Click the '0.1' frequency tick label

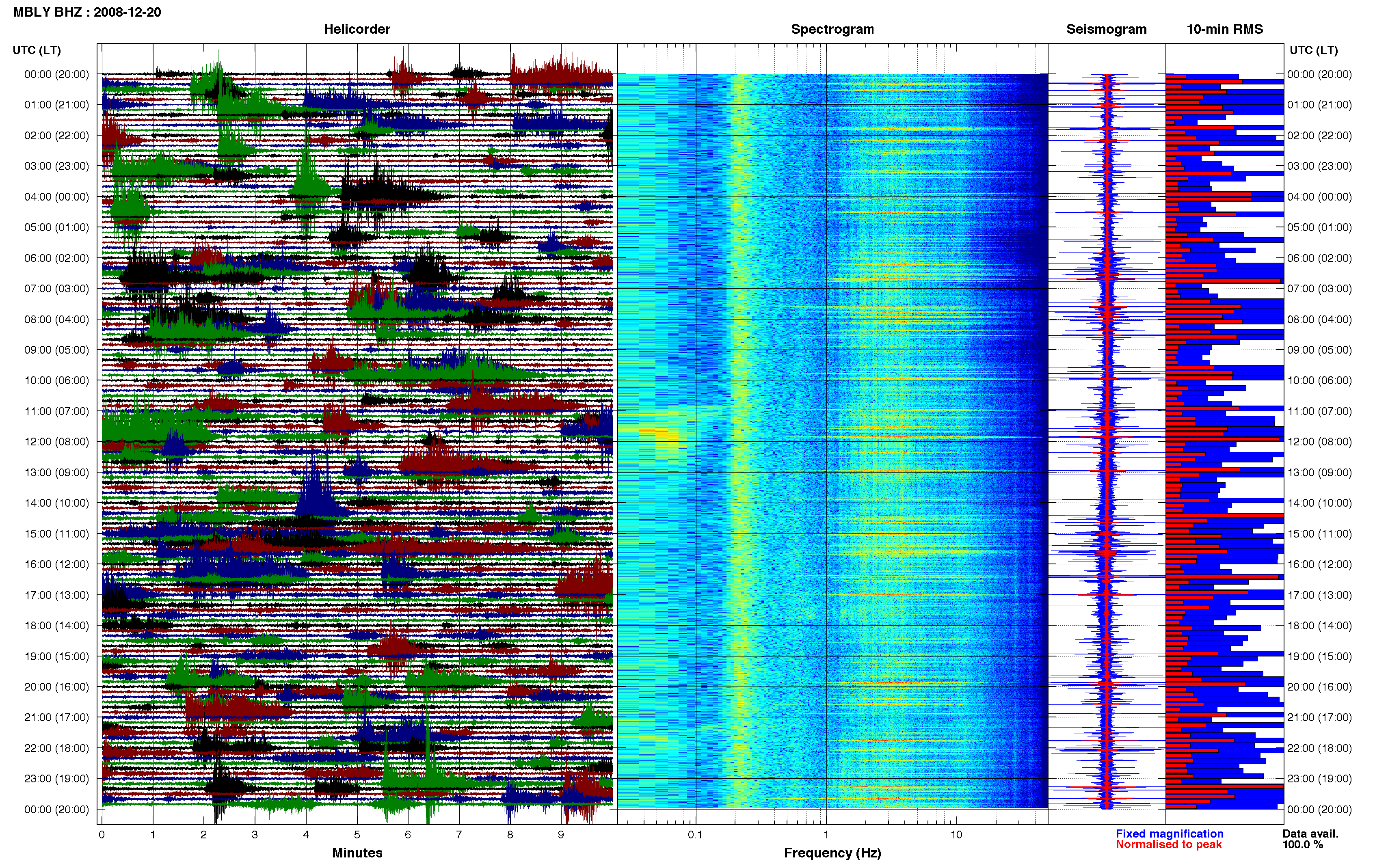pos(695,835)
